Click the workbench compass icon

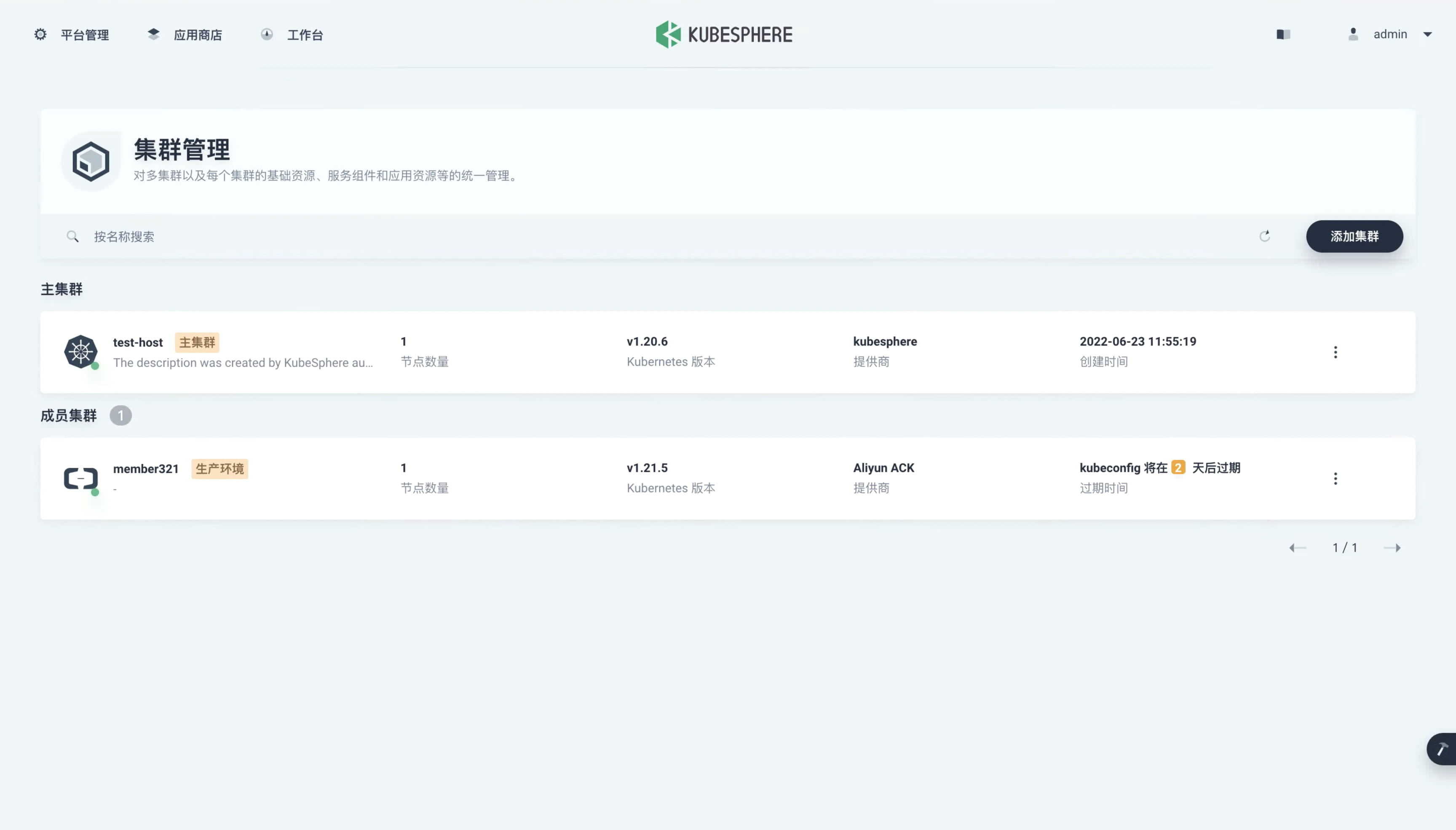pyautogui.click(x=267, y=34)
